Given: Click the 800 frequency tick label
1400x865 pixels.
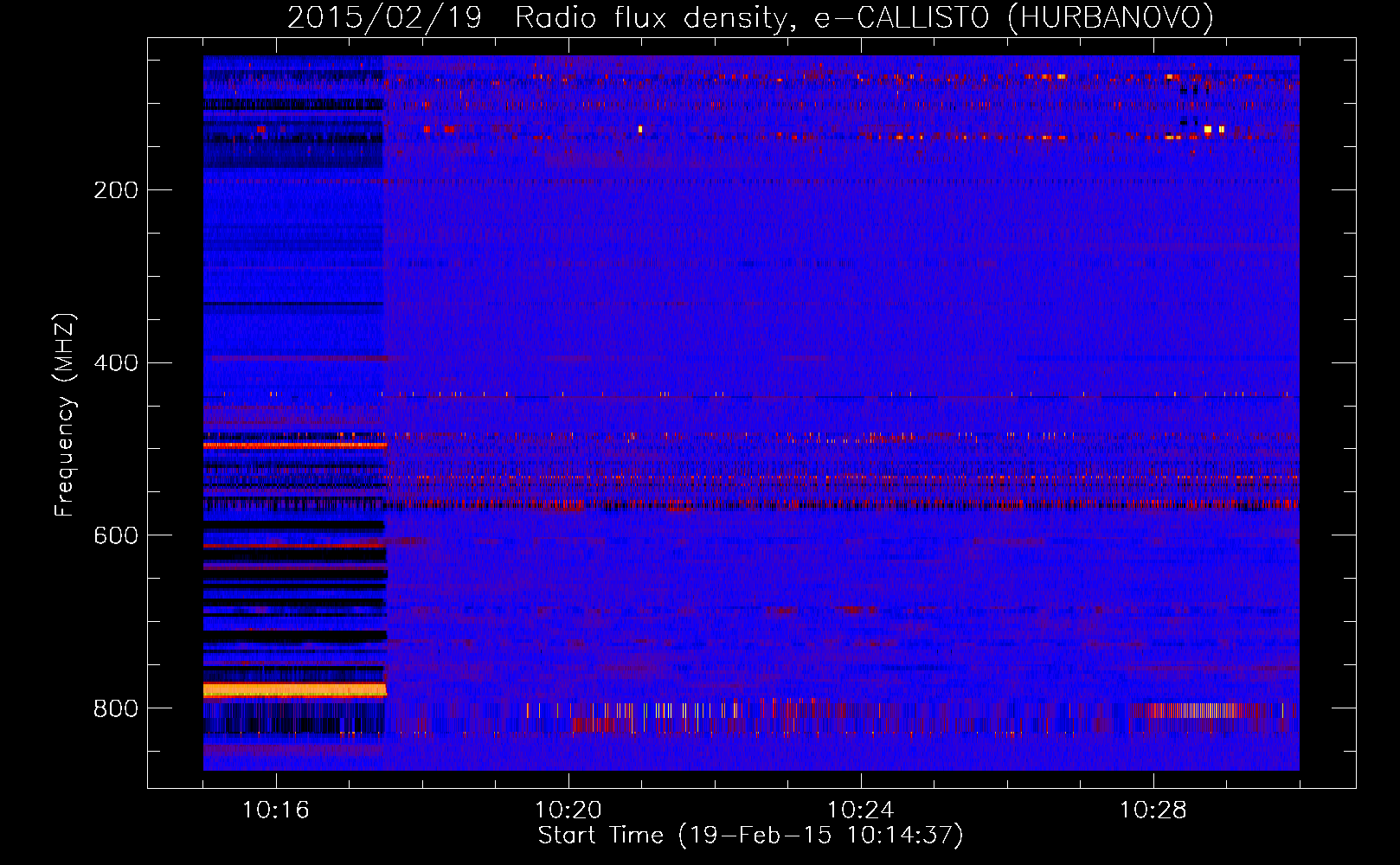Looking at the screenshot, I should tap(116, 709).
